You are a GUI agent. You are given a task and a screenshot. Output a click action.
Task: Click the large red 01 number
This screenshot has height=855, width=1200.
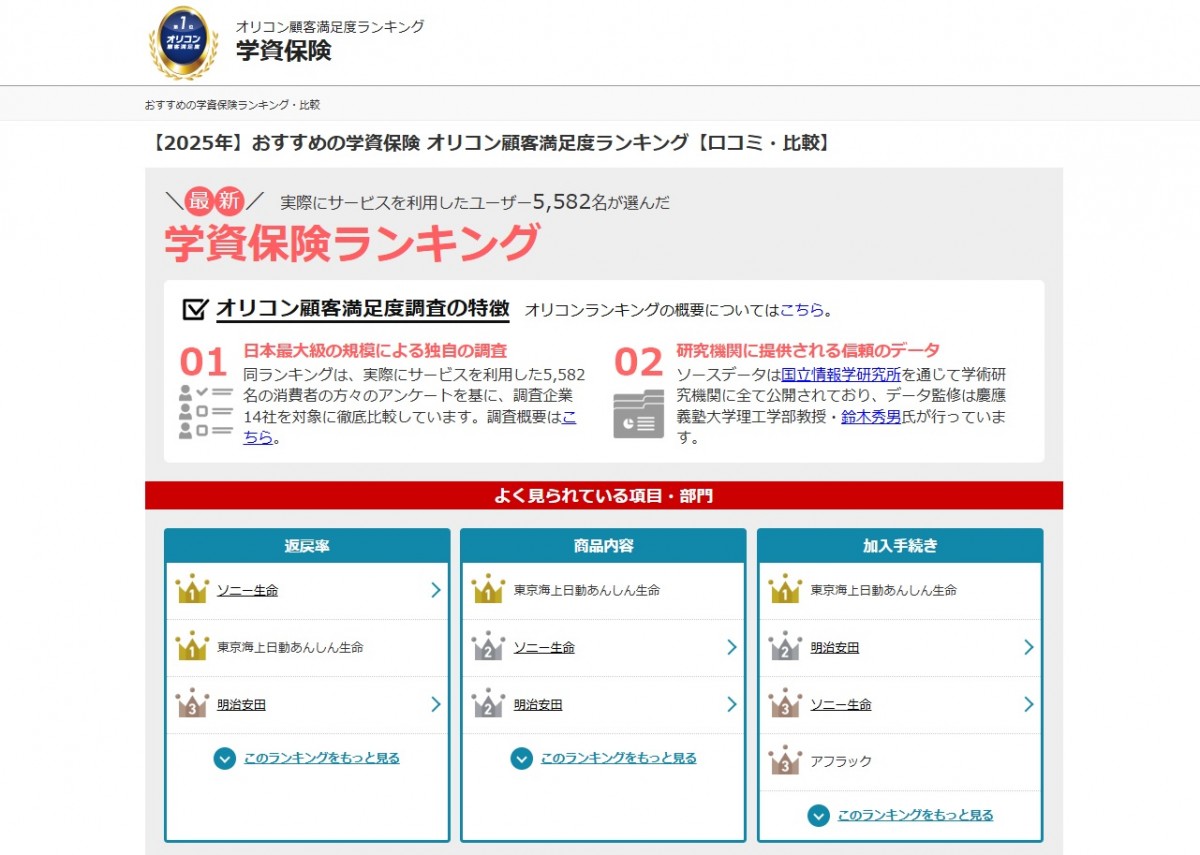[x=204, y=362]
